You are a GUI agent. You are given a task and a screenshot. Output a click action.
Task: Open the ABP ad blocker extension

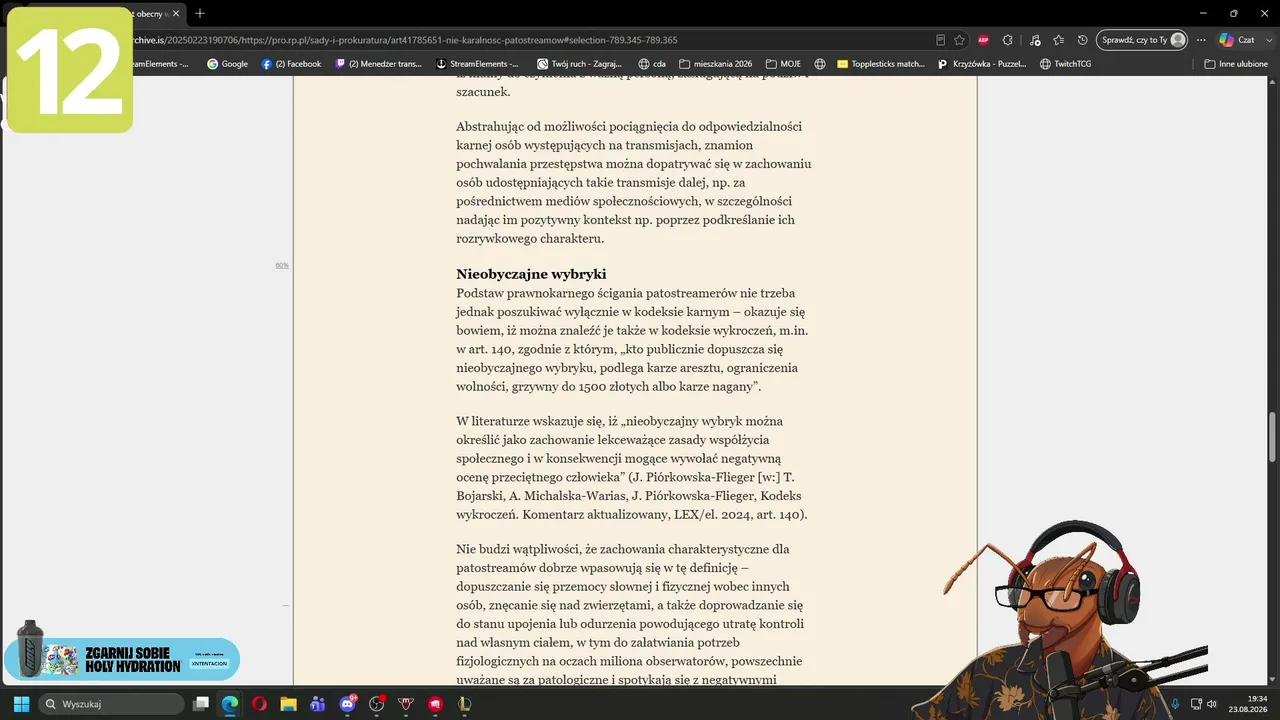983,40
